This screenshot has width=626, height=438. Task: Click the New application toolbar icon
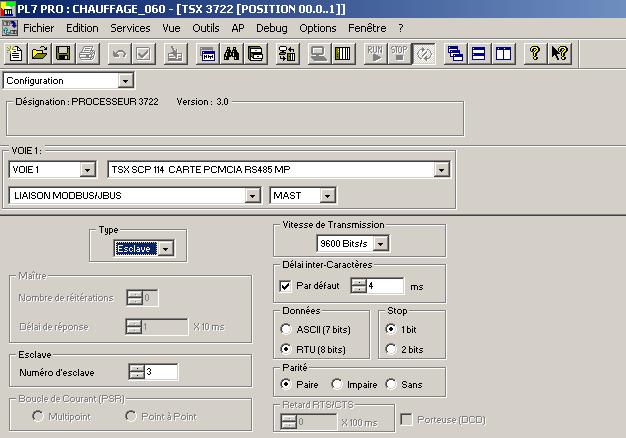pos(15,54)
